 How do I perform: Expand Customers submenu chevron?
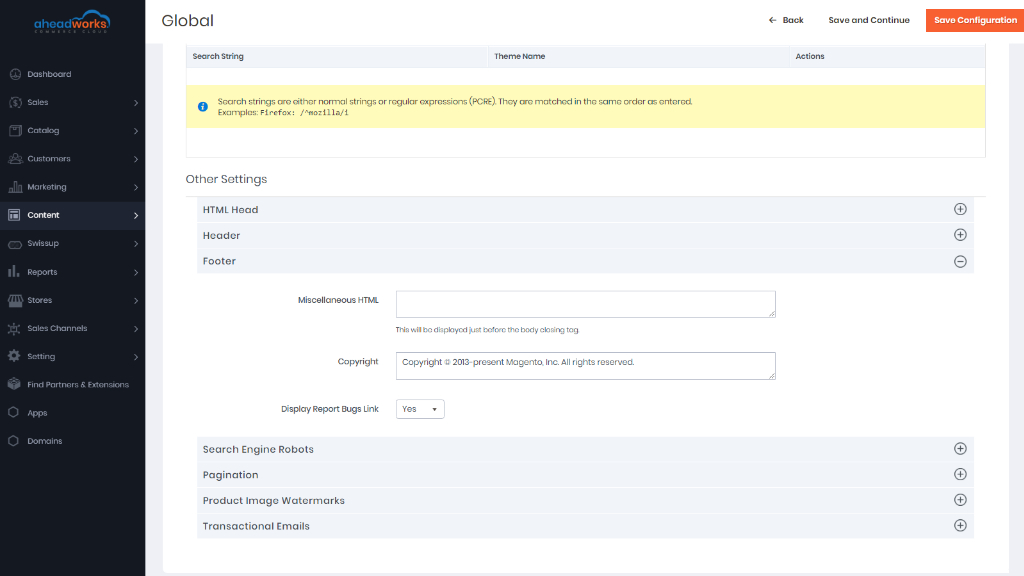tap(136, 159)
